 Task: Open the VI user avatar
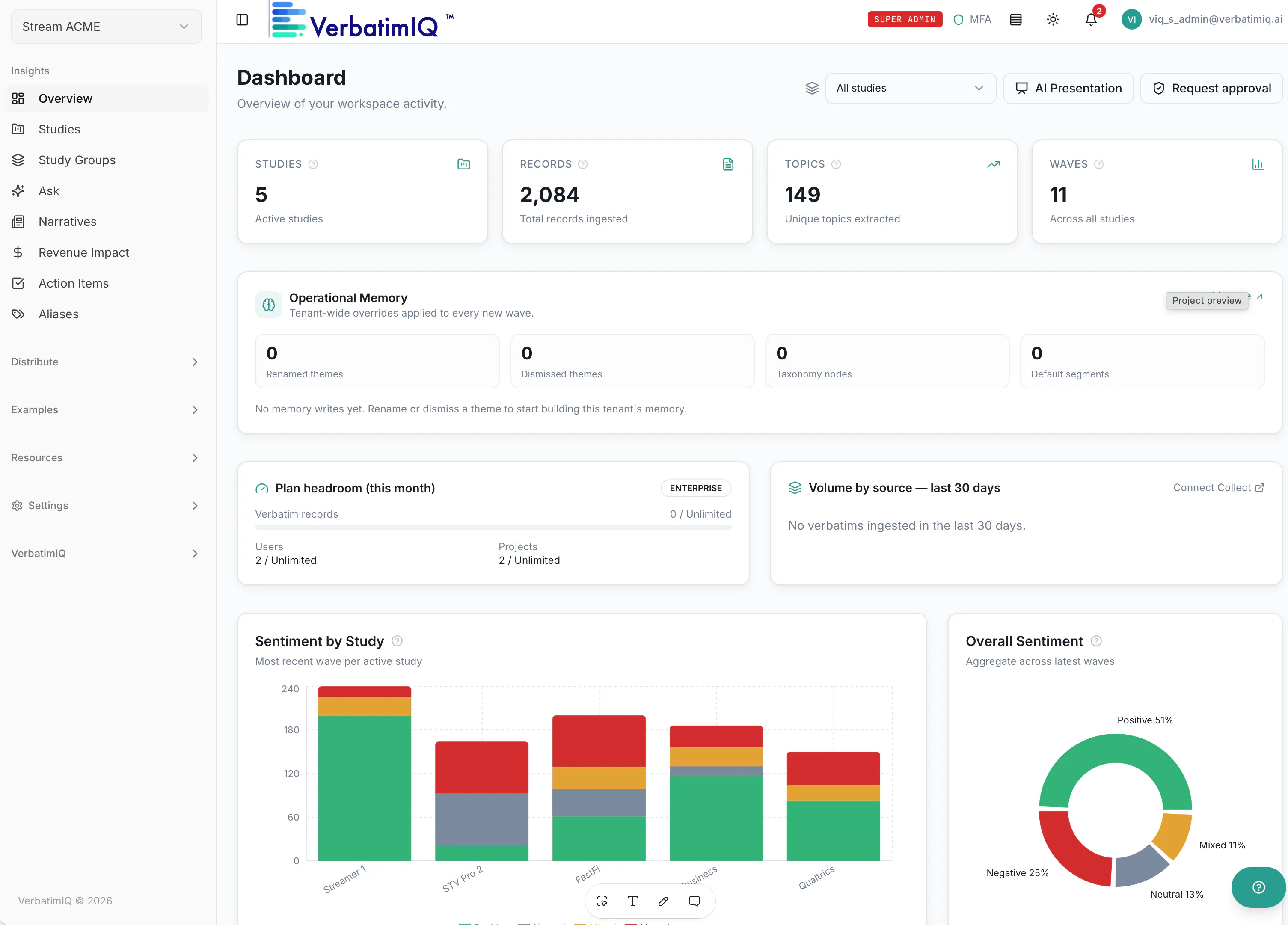tap(1131, 19)
